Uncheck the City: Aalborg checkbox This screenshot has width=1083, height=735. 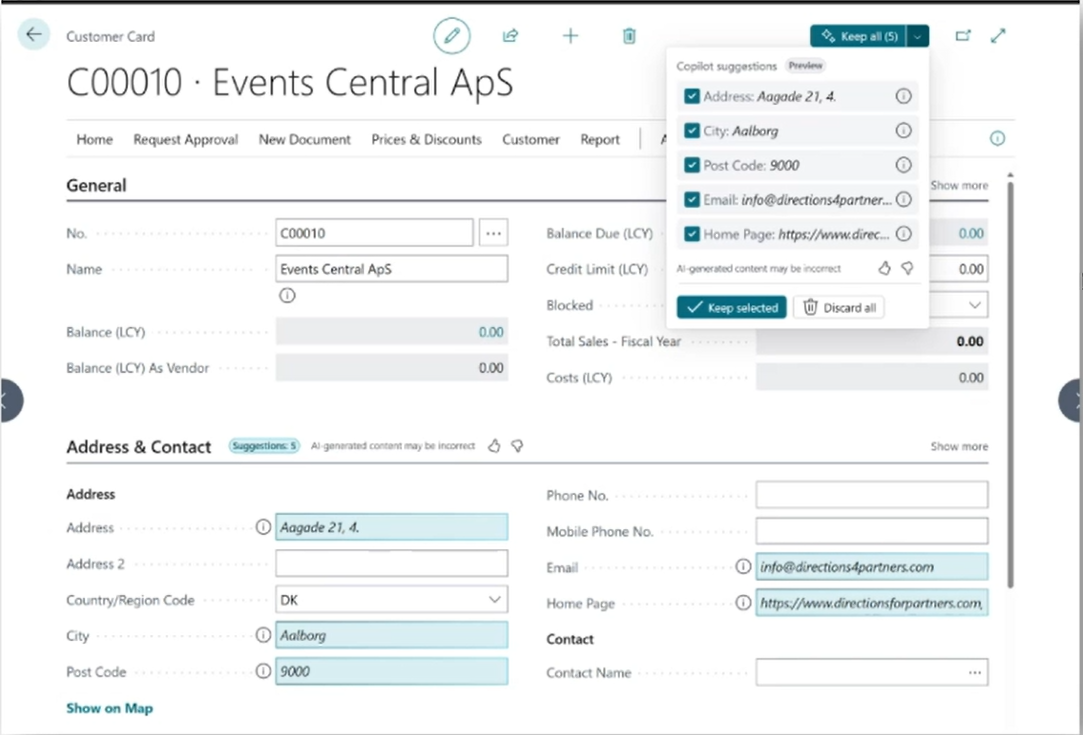[x=692, y=131]
